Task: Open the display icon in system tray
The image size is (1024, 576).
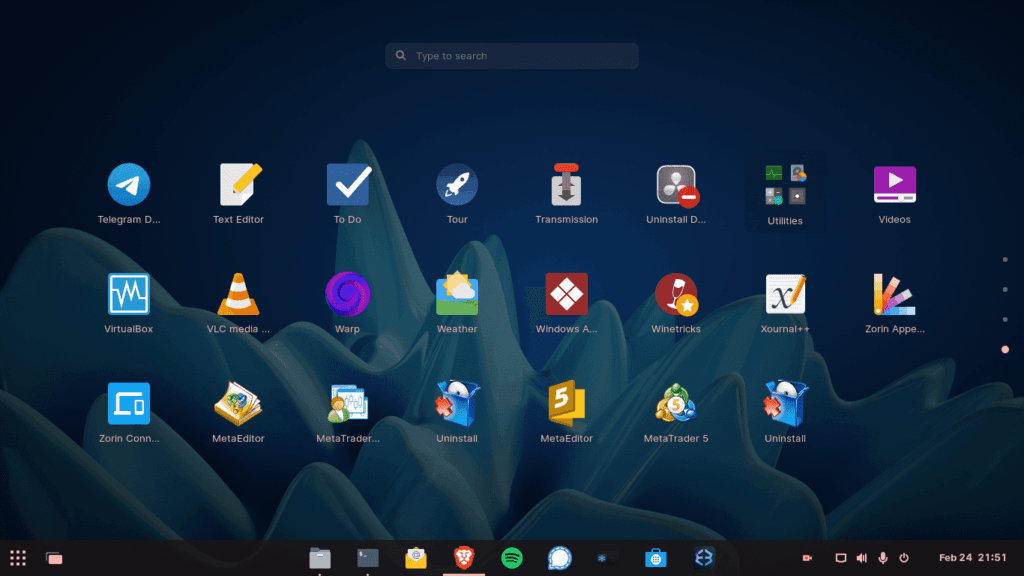Action: click(x=841, y=558)
